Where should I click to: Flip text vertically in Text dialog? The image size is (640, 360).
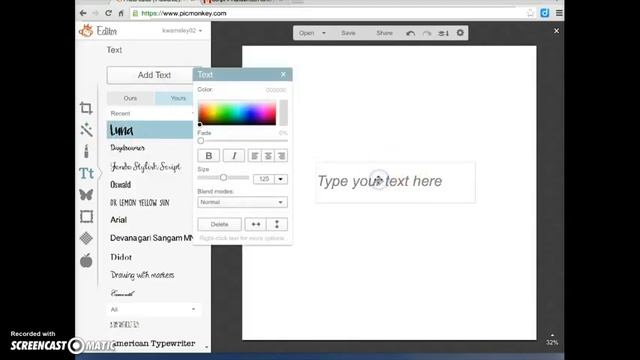[277, 224]
